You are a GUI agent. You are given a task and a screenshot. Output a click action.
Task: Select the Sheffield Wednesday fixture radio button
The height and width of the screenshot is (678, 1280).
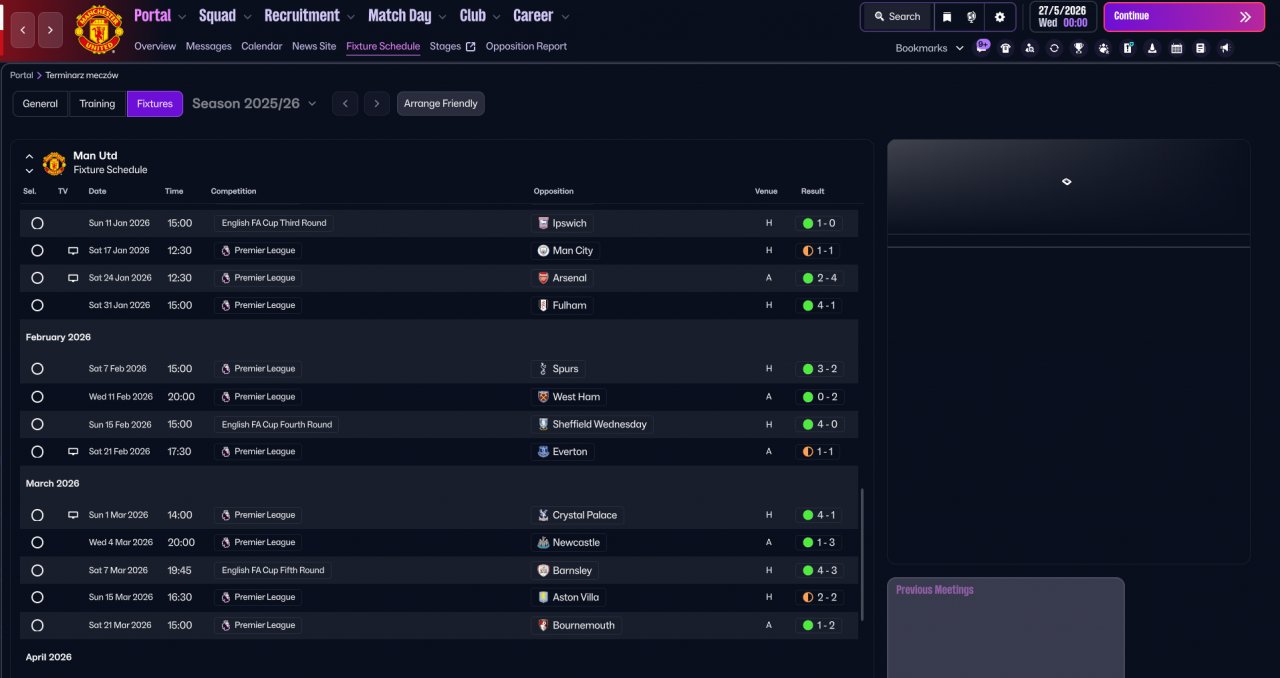pyautogui.click(x=37, y=424)
